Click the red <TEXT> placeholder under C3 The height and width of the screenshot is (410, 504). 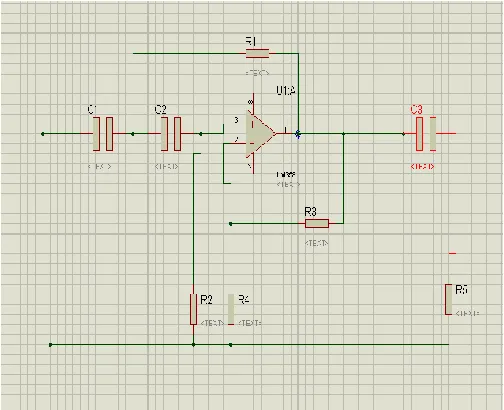coord(423,166)
